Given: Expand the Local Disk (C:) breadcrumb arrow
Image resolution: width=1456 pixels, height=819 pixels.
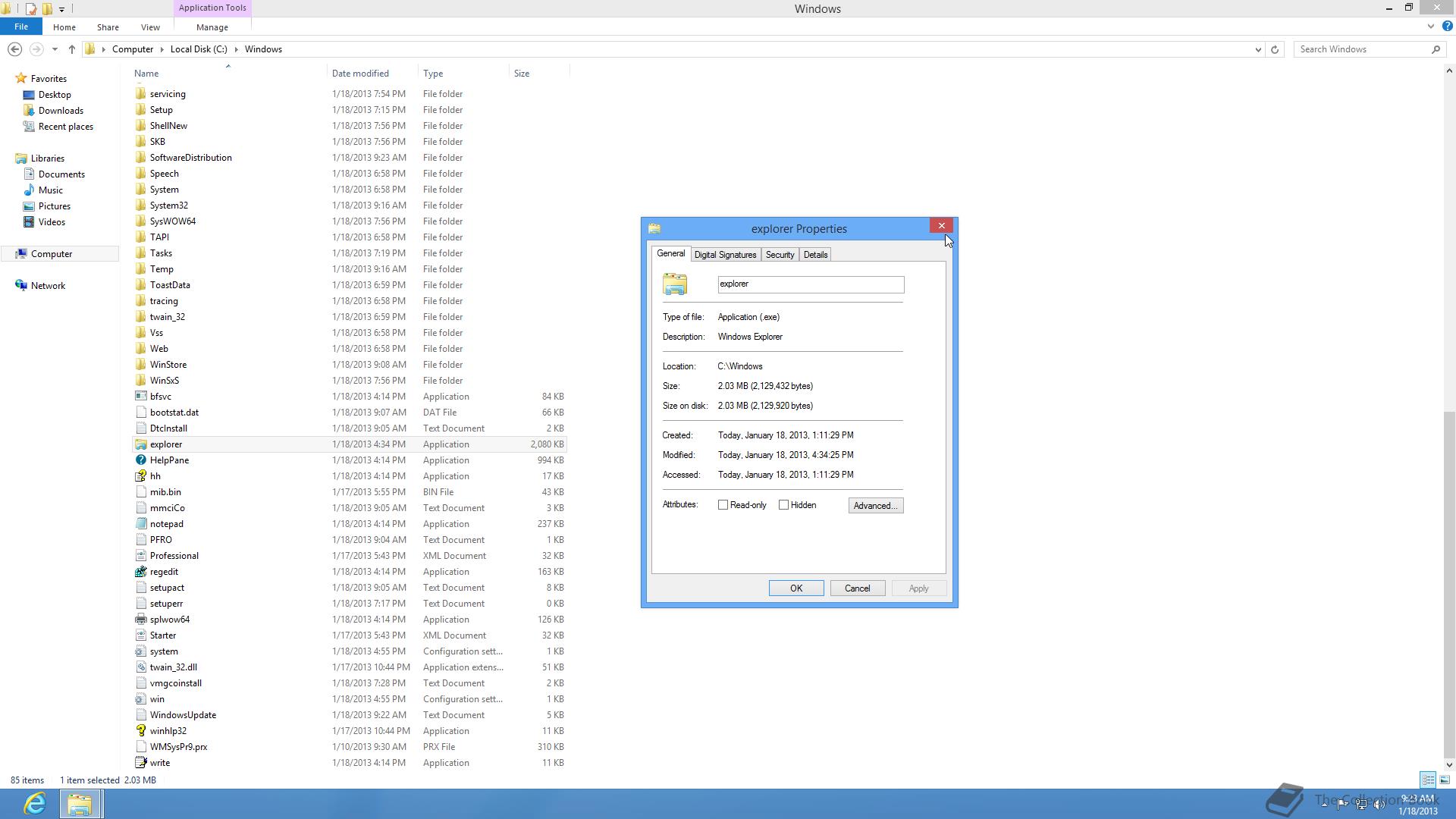Looking at the screenshot, I should [x=237, y=49].
